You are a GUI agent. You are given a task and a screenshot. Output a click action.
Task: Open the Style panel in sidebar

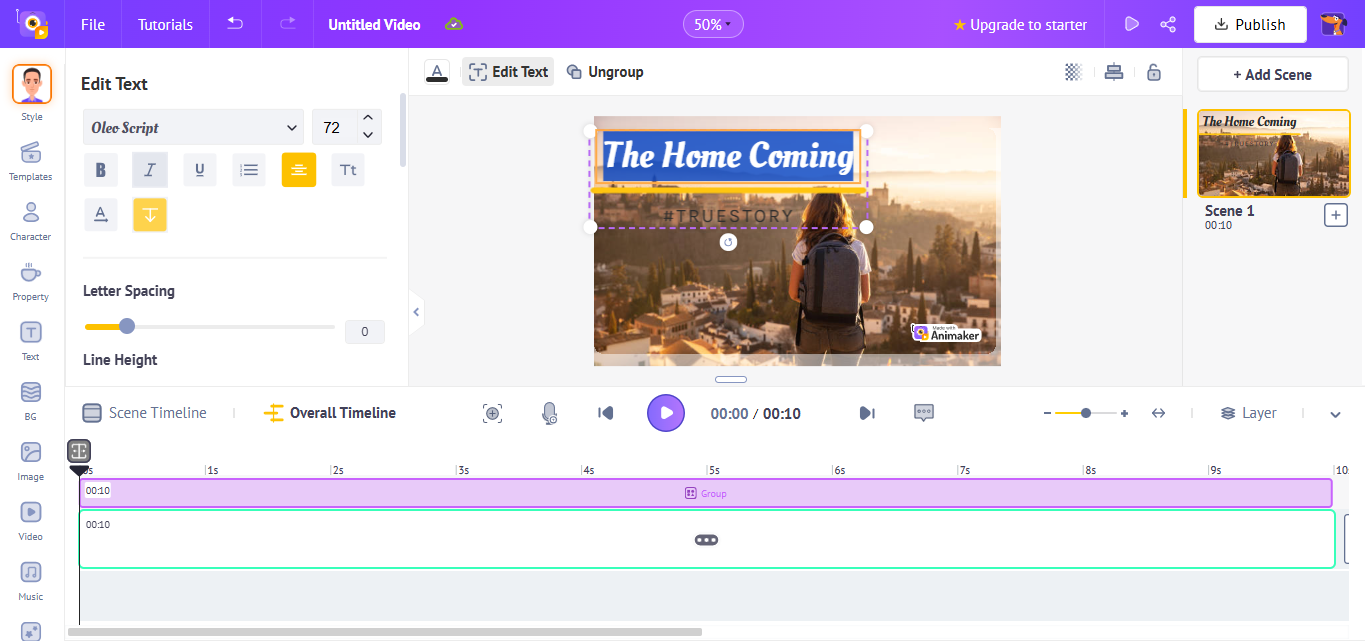tap(32, 92)
